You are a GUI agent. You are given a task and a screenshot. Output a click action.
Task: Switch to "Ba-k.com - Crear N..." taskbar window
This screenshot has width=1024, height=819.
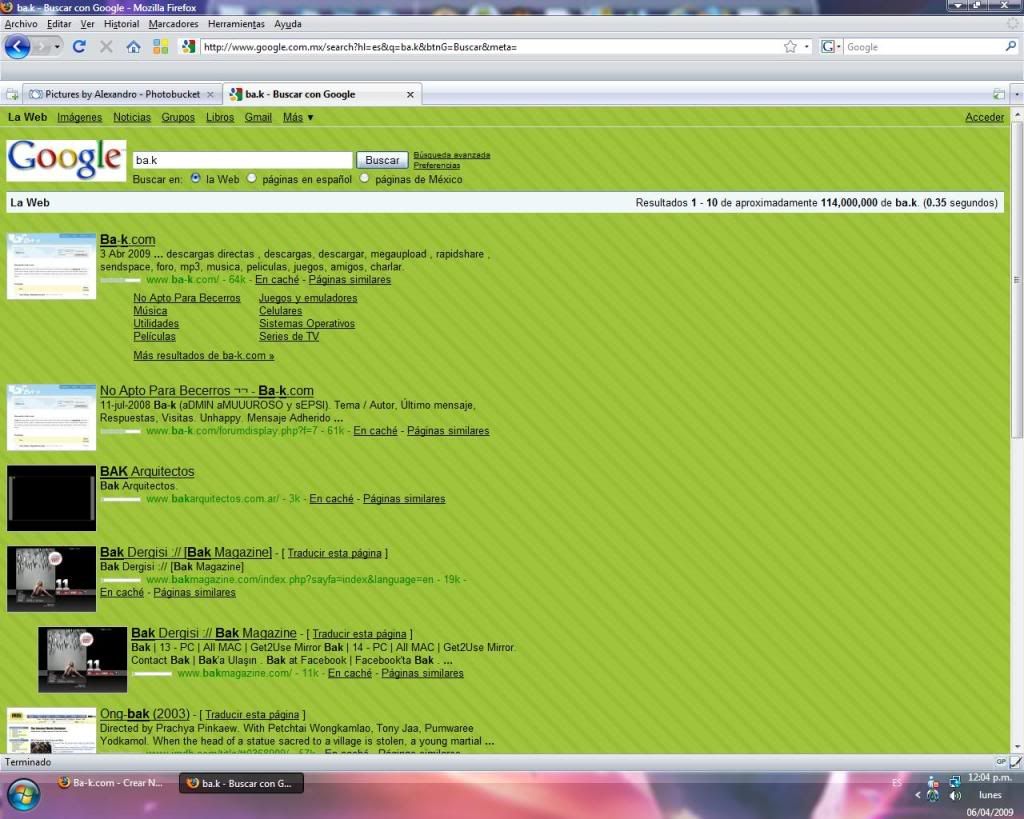pos(110,783)
